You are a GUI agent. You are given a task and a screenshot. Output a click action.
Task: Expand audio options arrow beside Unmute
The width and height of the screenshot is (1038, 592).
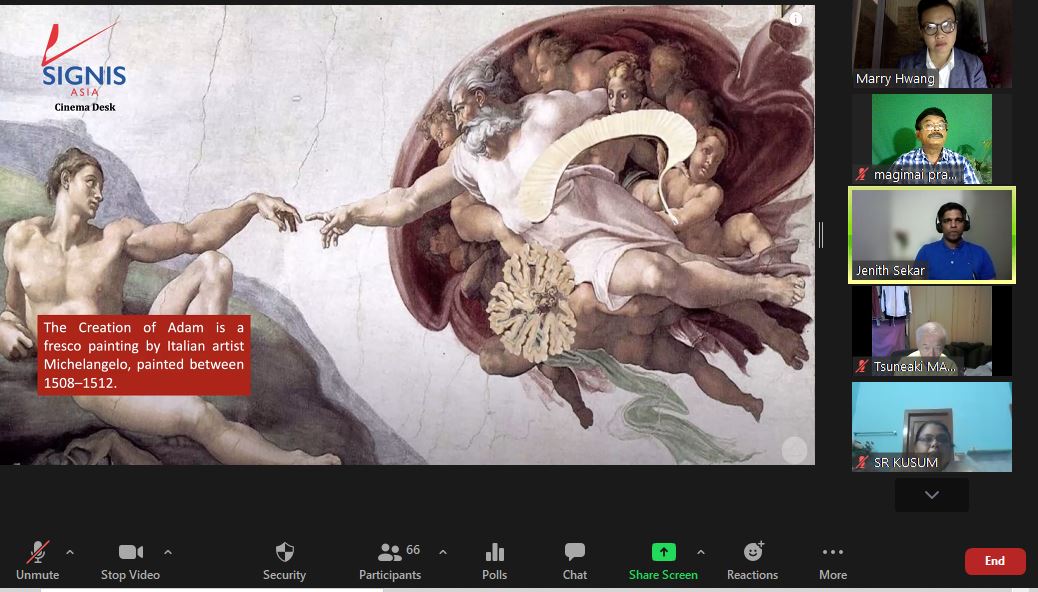69,552
